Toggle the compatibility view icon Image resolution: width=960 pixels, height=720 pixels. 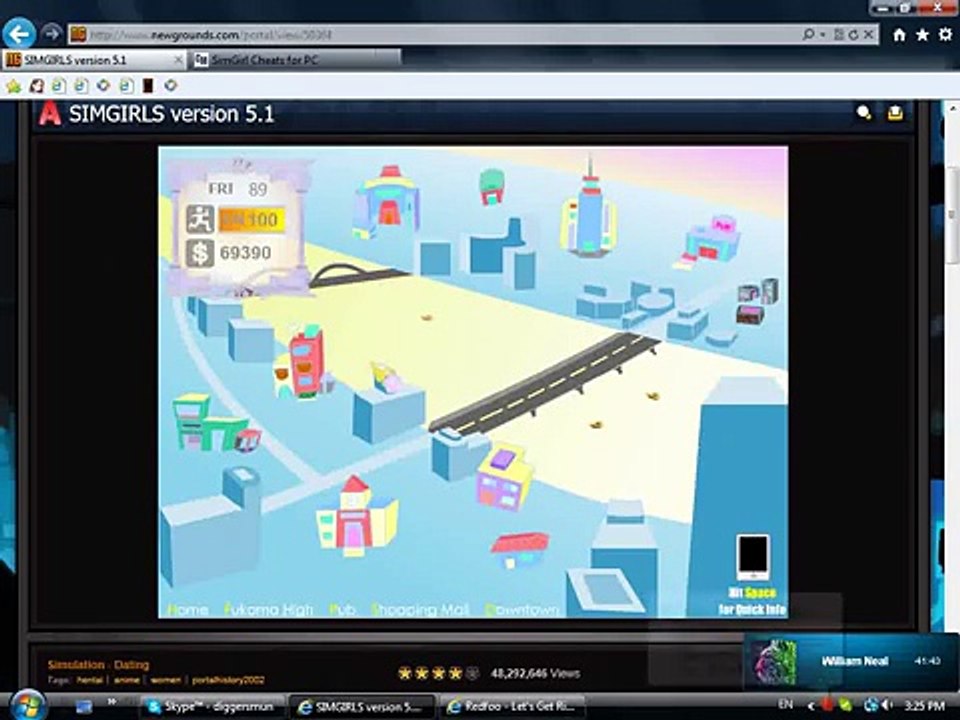tap(839, 34)
